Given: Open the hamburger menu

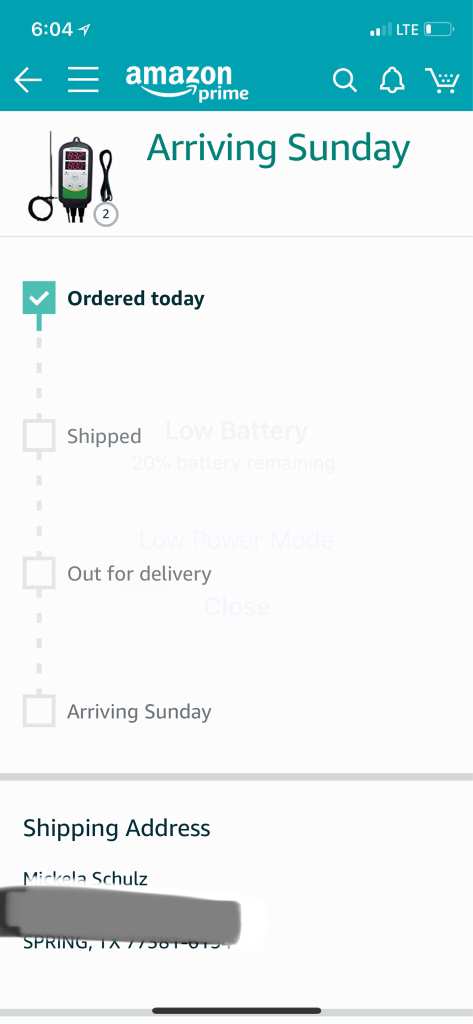Looking at the screenshot, I should pos(83,80).
